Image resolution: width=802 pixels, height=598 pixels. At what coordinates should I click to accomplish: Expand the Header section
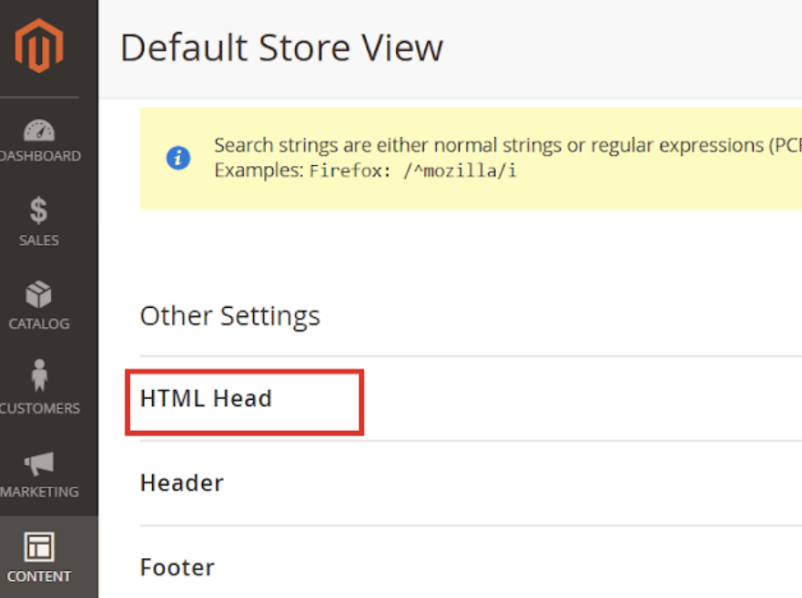pos(182,483)
